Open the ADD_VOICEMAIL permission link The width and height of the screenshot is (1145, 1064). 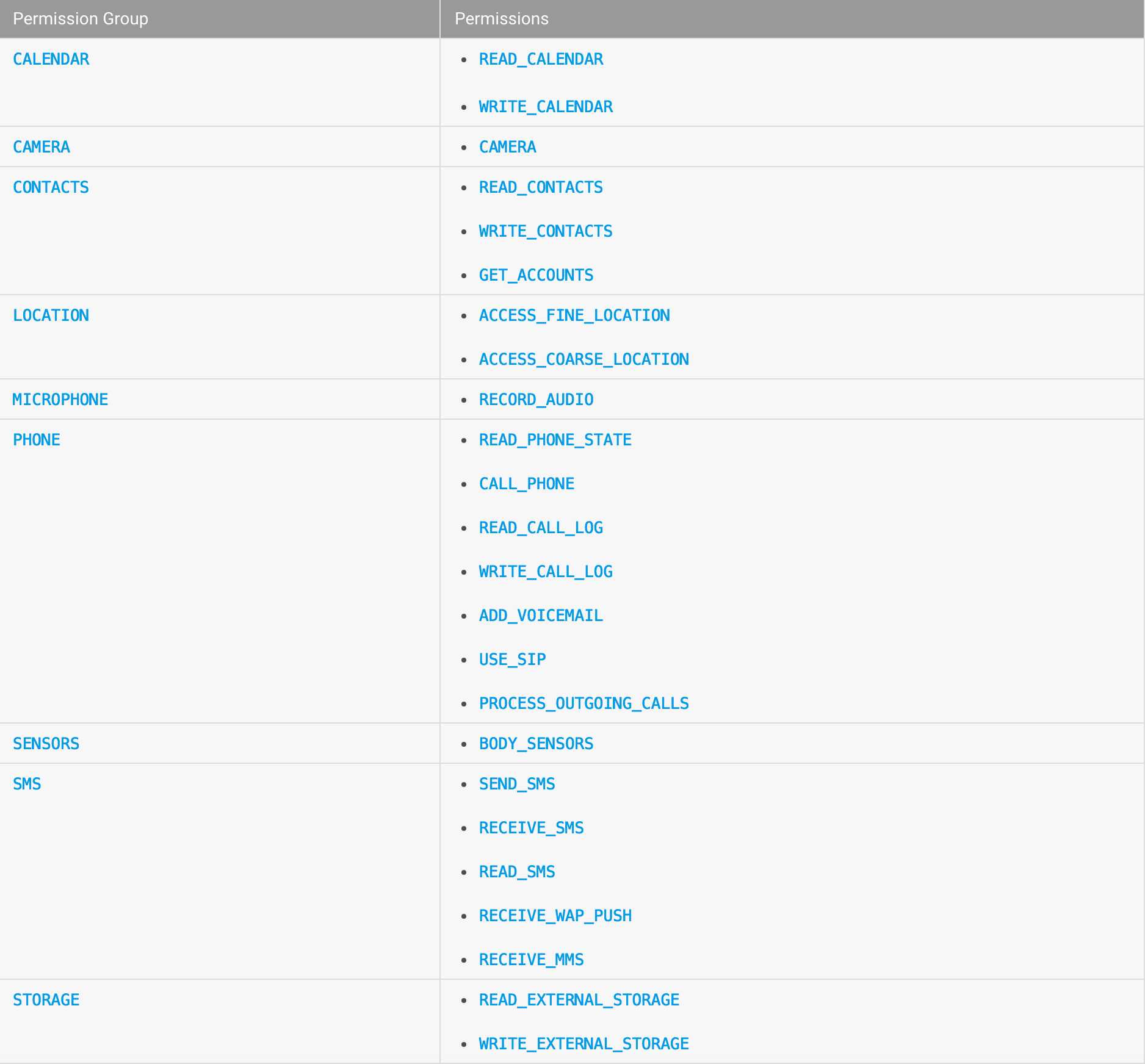[541, 616]
